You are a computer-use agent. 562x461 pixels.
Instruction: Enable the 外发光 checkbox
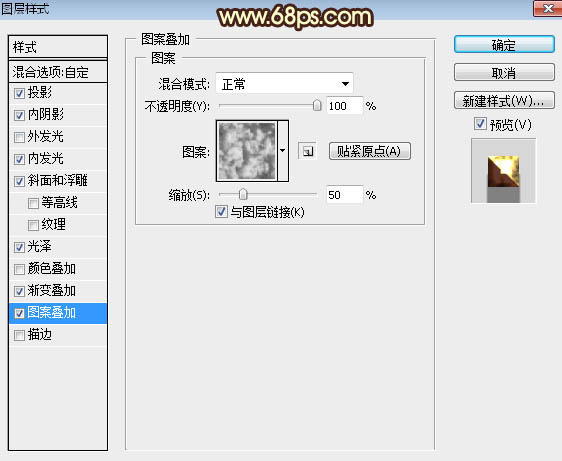click(x=19, y=137)
